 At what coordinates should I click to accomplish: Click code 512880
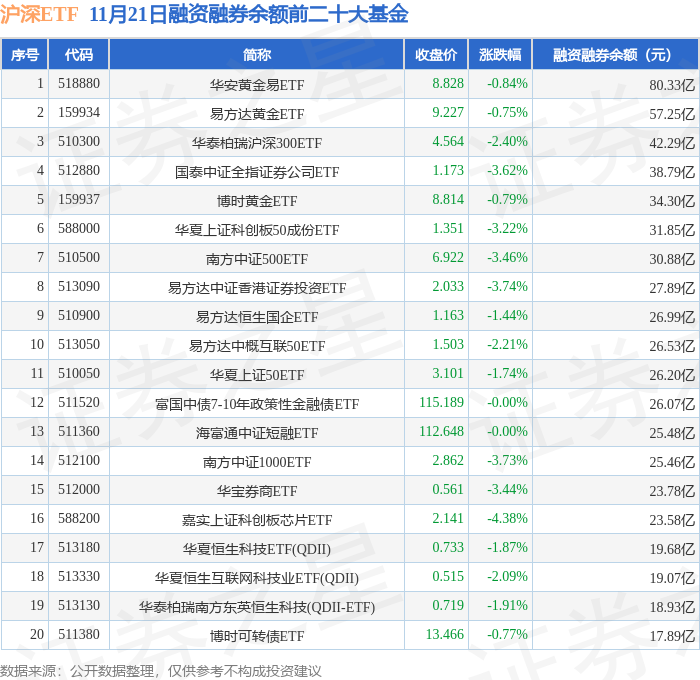(79, 171)
